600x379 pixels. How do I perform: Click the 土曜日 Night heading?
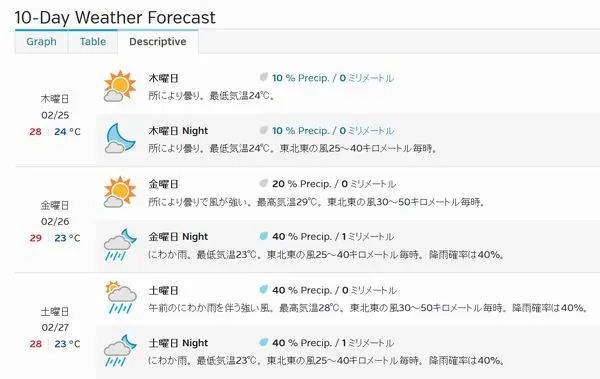coord(178,343)
